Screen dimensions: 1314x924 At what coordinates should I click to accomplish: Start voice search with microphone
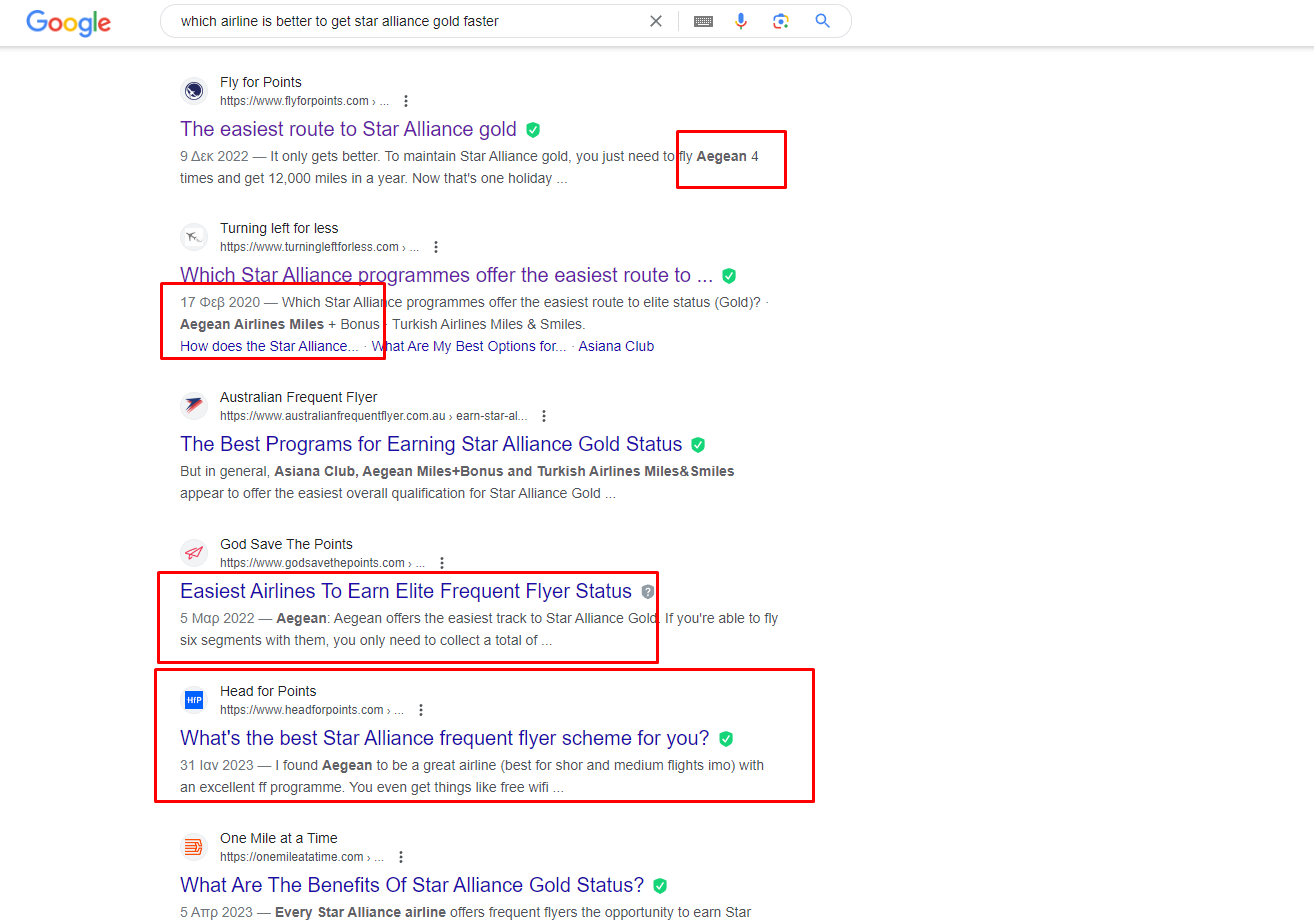[x=741, y=21]
